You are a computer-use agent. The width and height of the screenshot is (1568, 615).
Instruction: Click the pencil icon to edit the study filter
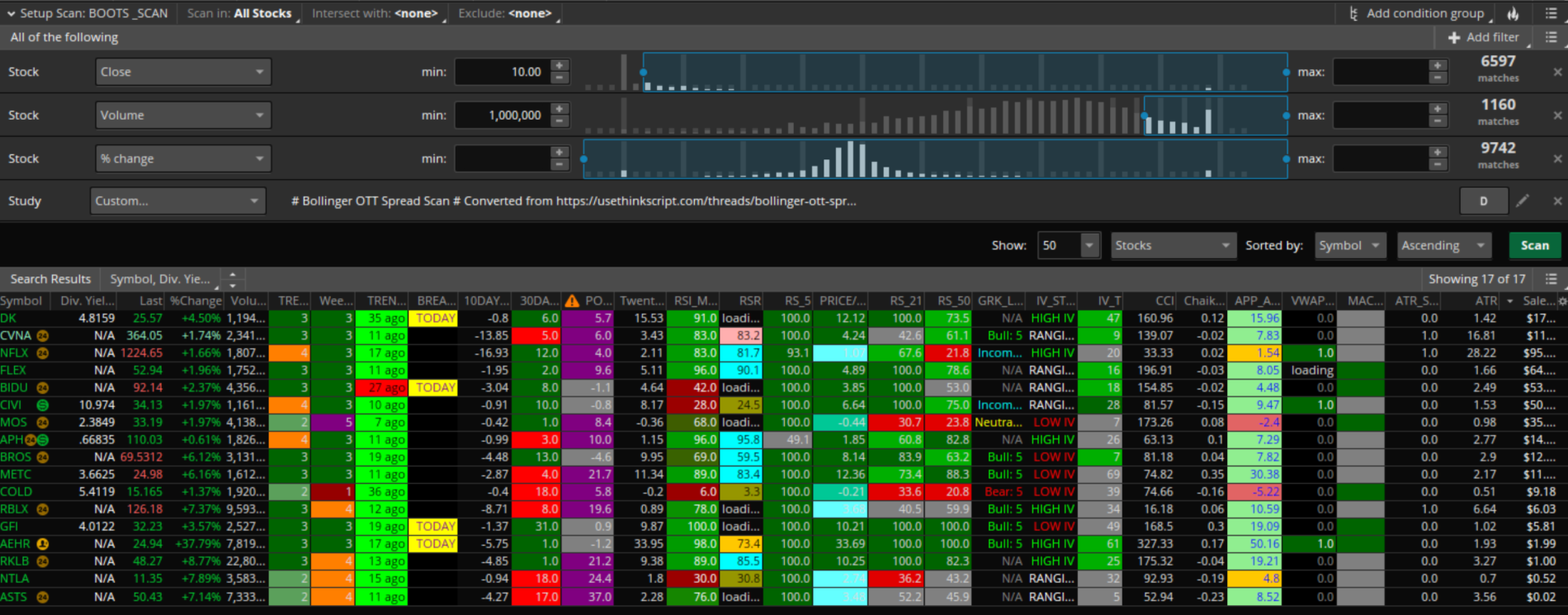point(1523,201)
